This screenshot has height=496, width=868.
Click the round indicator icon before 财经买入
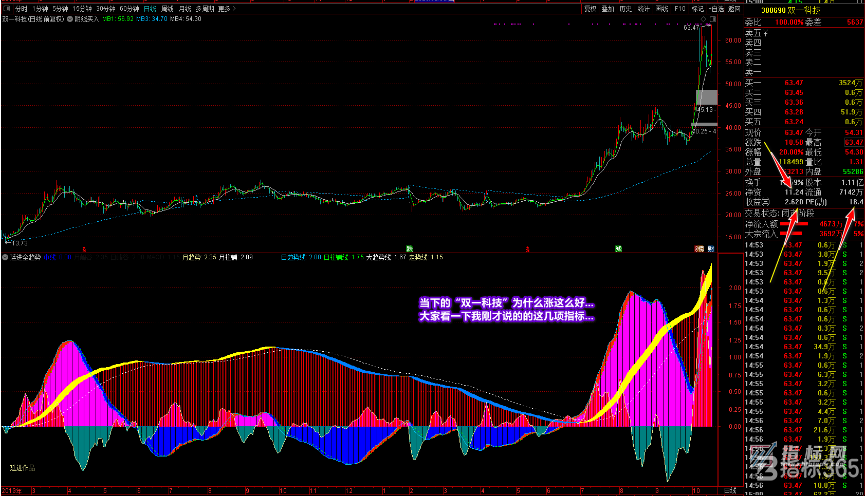tap(70, 19)
